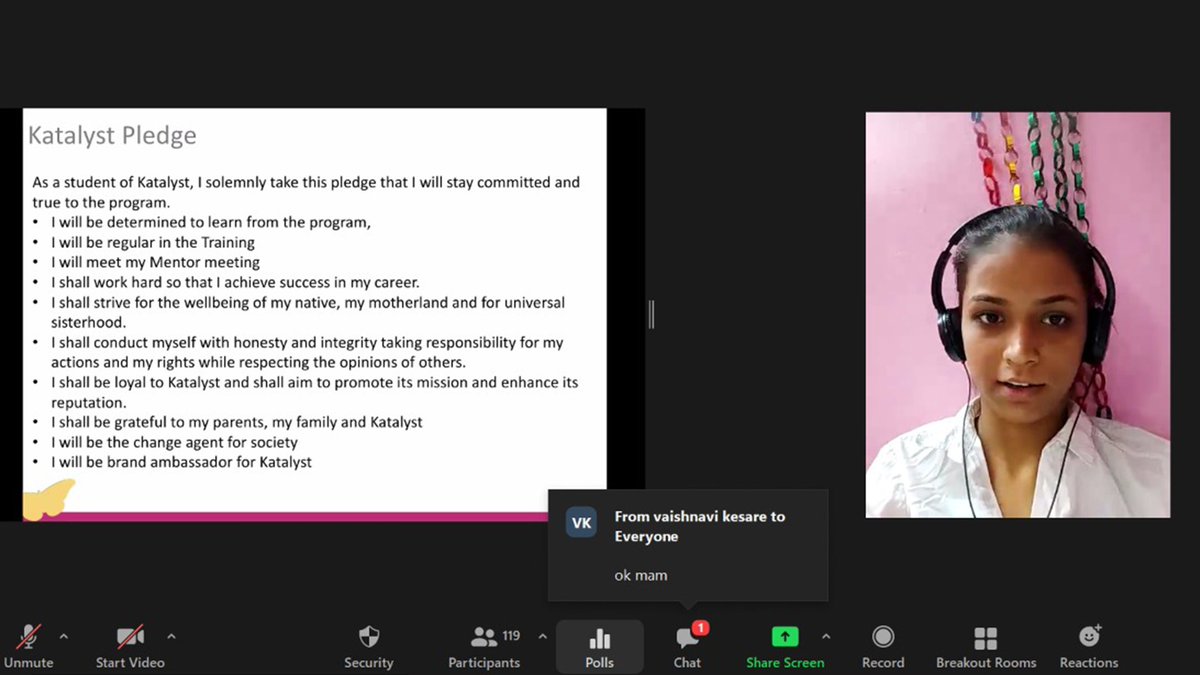Open the Chat panel

click(x=687, y=646)
